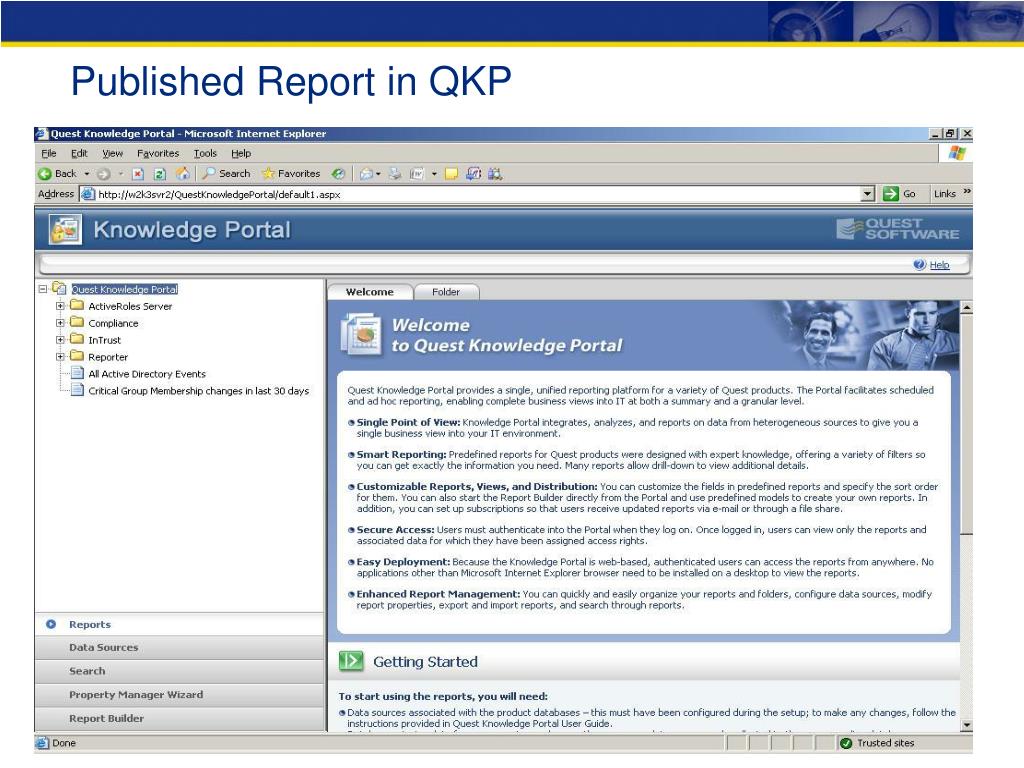Screen dimensions: 1024x768
Task: Switch to the Welcome tab
Action: tap(370, 292)
